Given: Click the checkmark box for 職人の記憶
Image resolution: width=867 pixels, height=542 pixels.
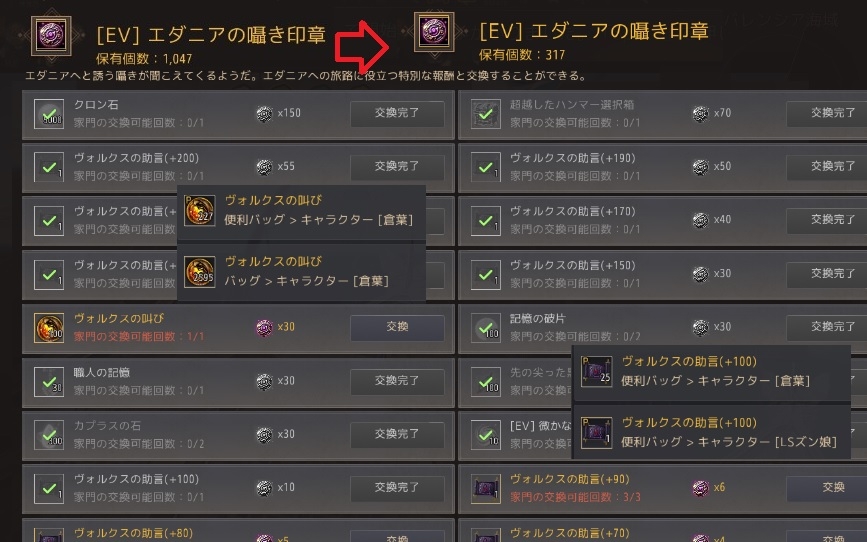Looking at the screenshot, I should coord(49,382).
